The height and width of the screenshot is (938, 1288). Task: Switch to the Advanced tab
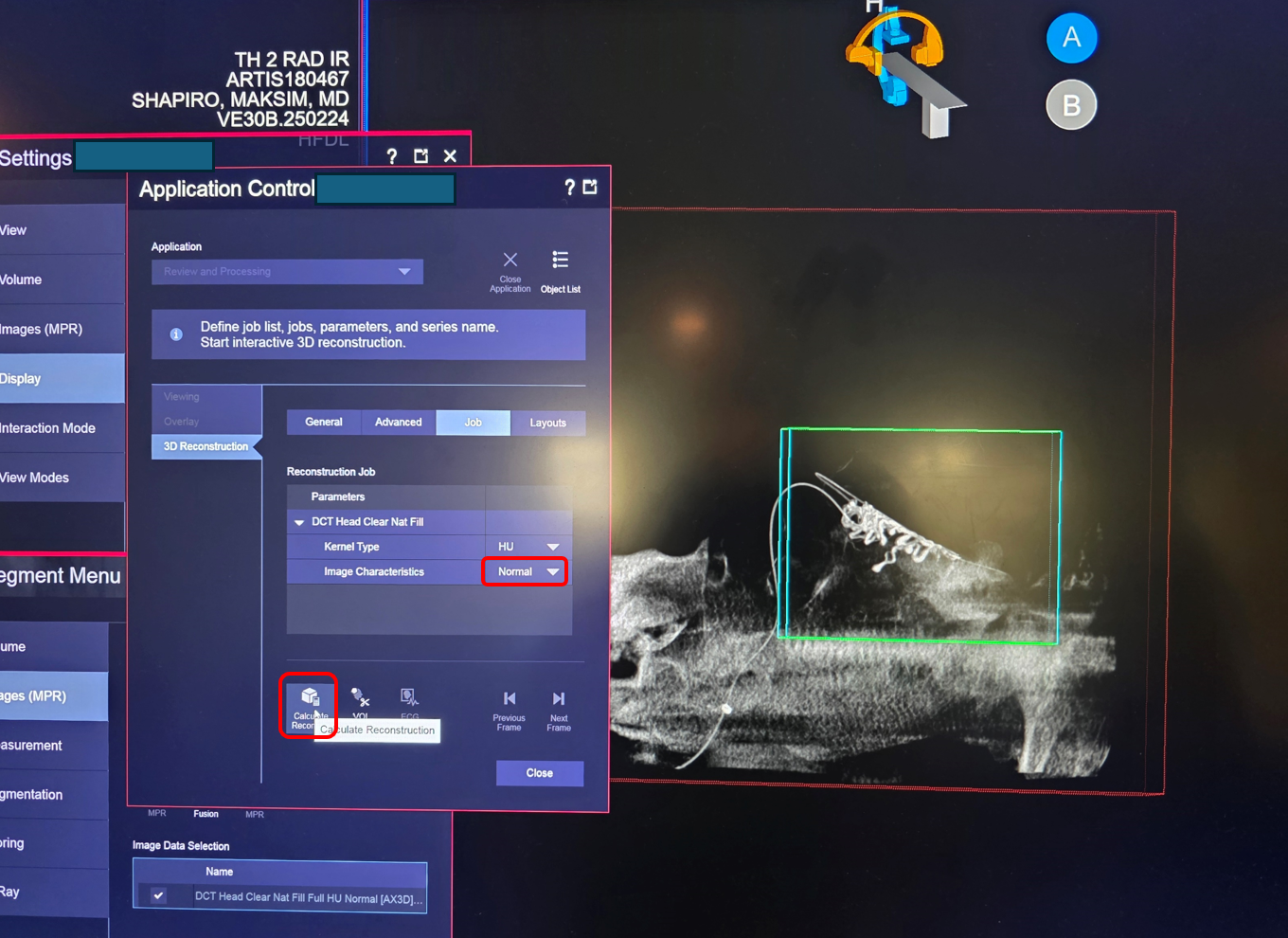pyautogui.click(x=398, y=423)
